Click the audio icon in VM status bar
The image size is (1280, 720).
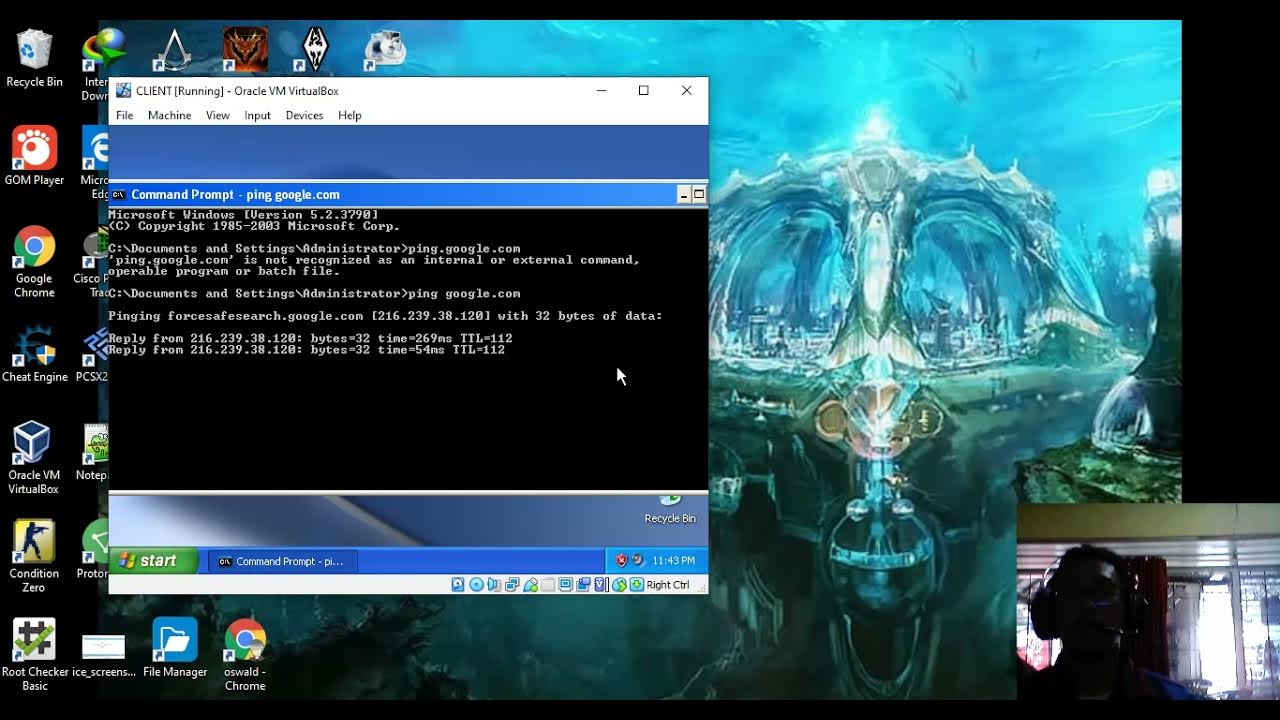494,585
